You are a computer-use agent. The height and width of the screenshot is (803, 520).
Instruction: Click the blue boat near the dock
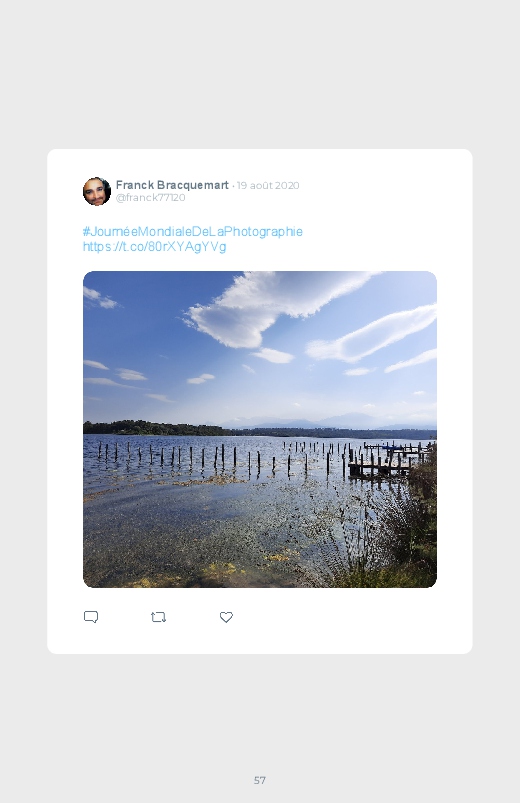(x=392, y=448)
